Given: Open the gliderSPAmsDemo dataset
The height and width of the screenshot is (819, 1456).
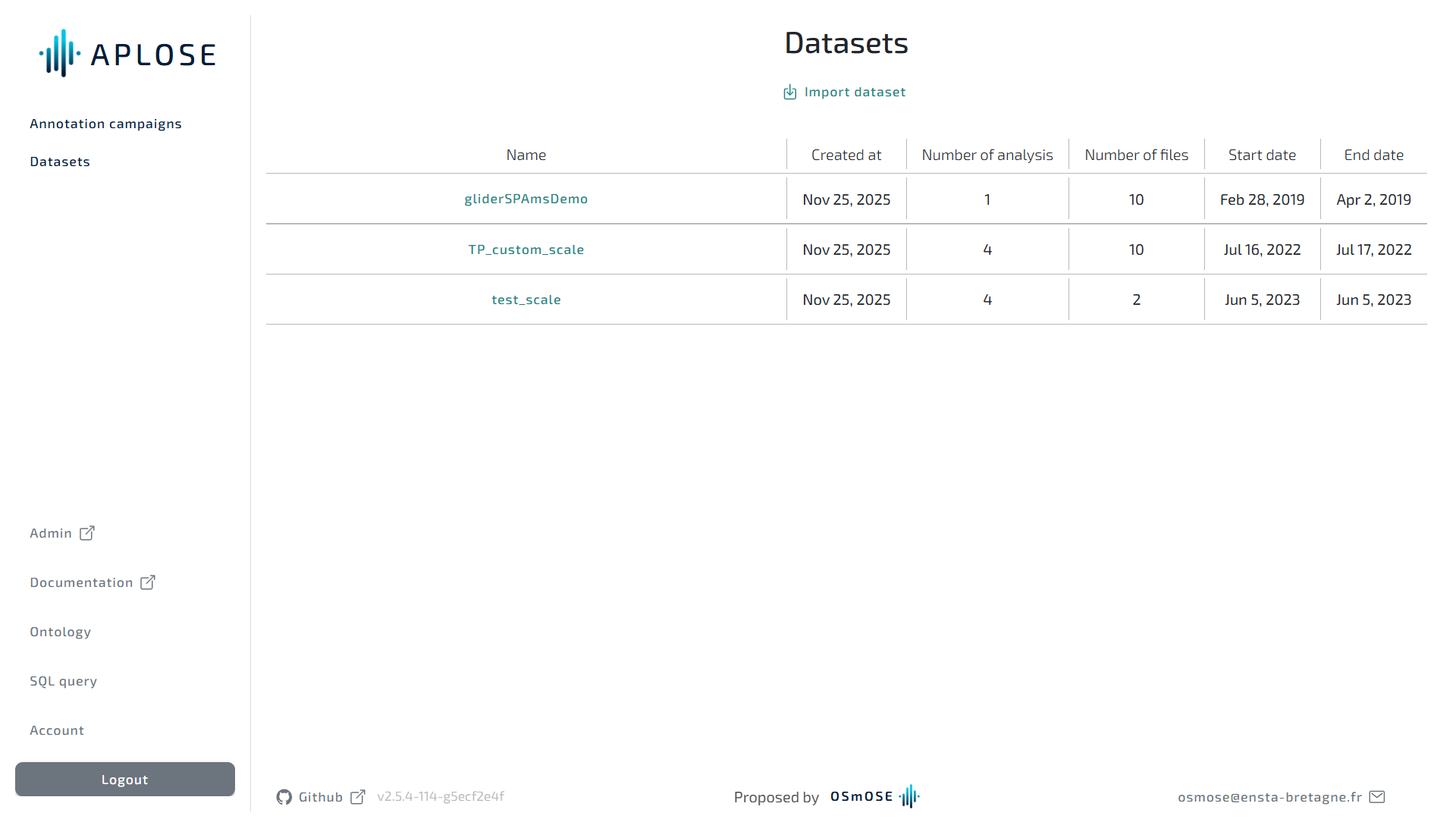Looking at the screenshot, I should point(526,199).
